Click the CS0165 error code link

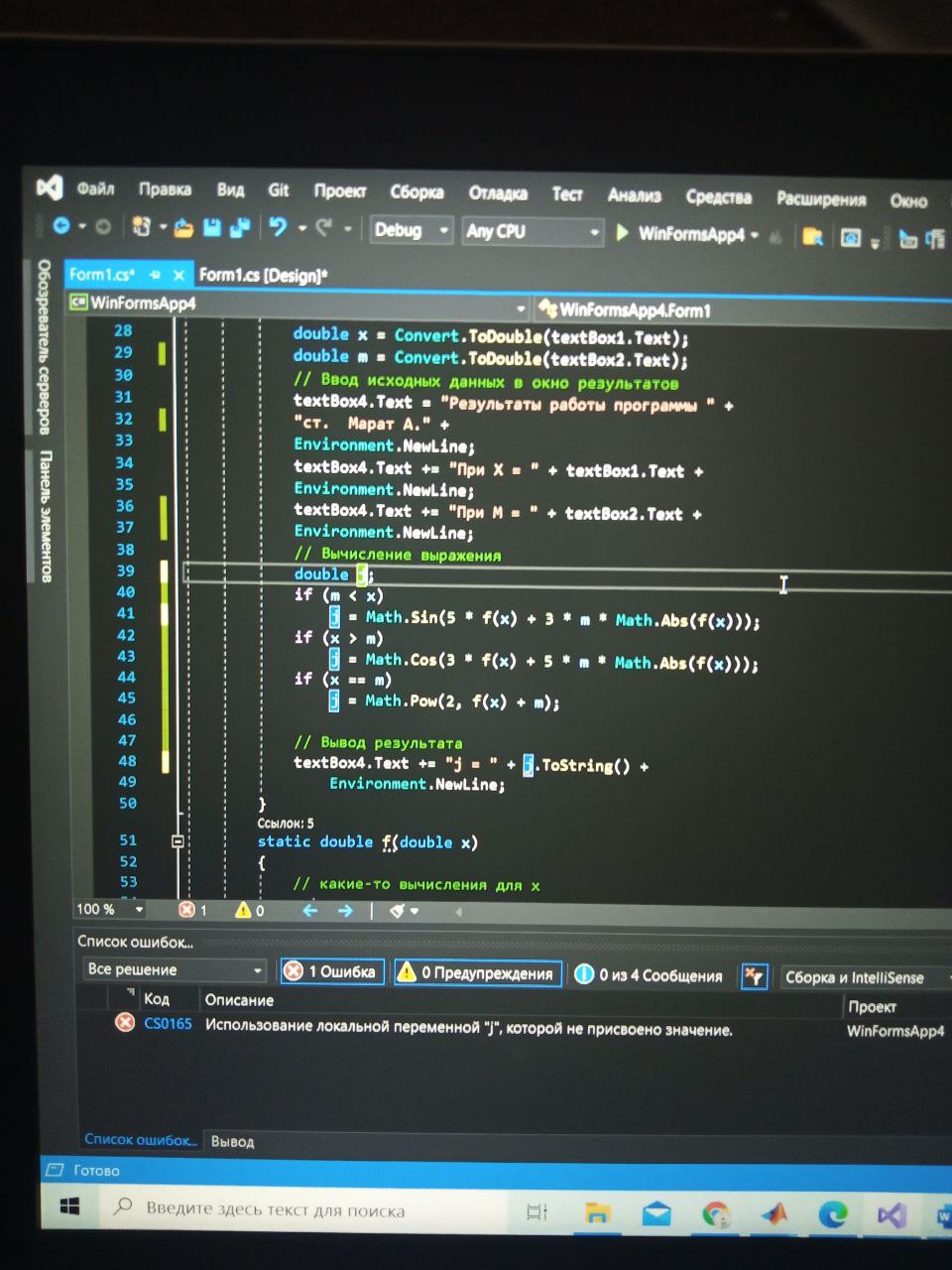coord(168,1023)
